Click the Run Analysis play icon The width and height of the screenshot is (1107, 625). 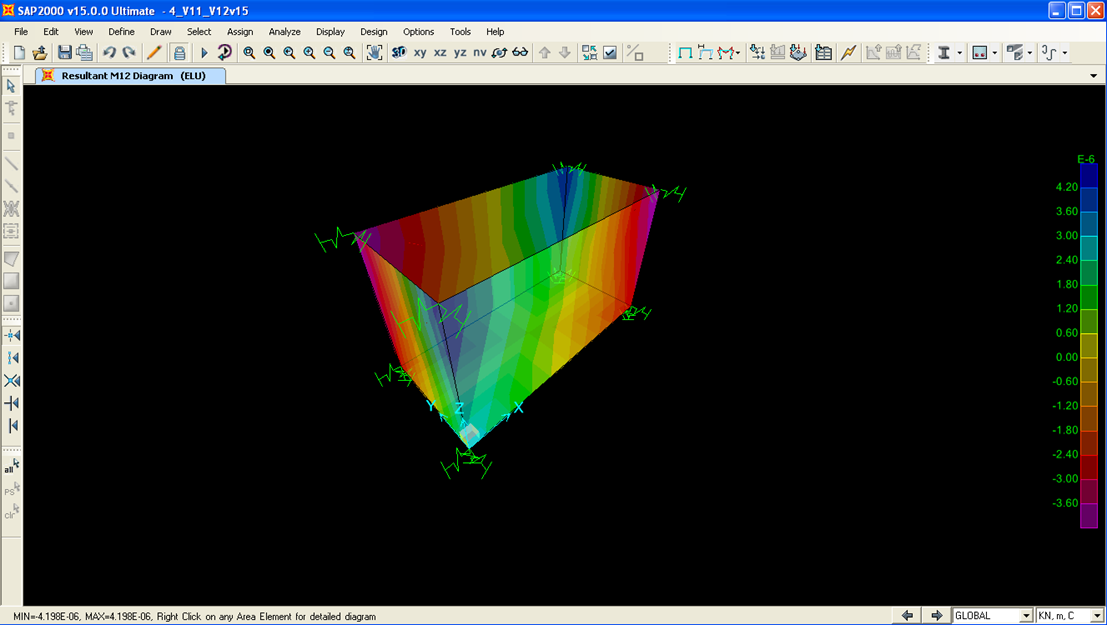[204, 53]
